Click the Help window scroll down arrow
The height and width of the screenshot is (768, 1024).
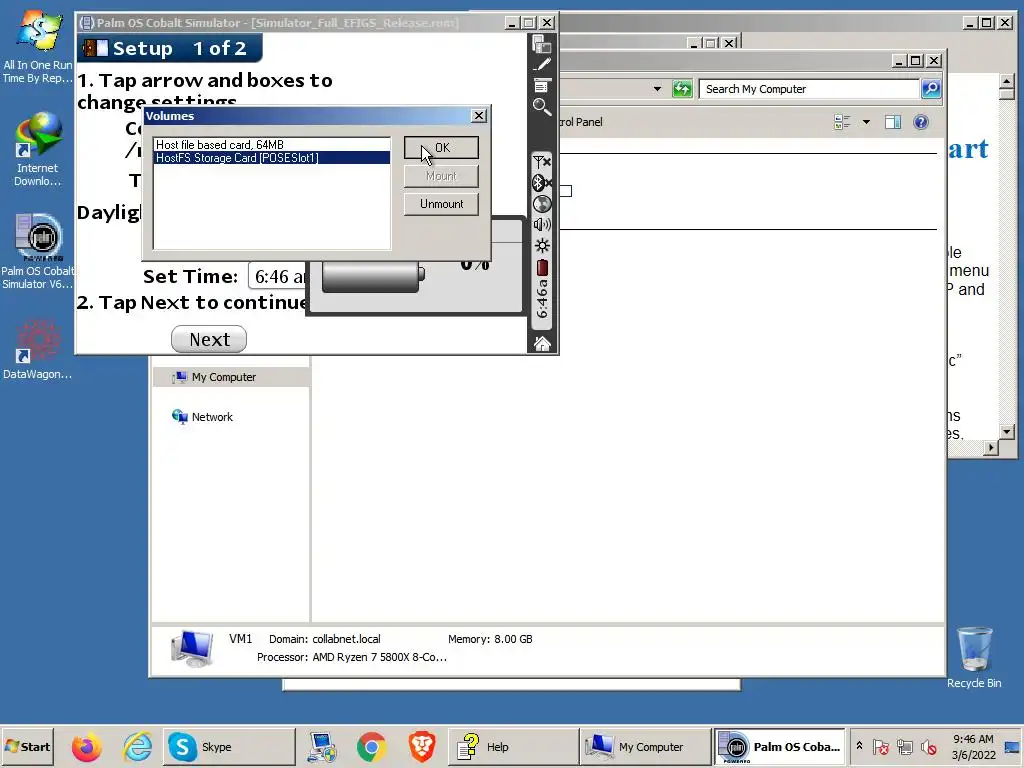click(1006, 432)
